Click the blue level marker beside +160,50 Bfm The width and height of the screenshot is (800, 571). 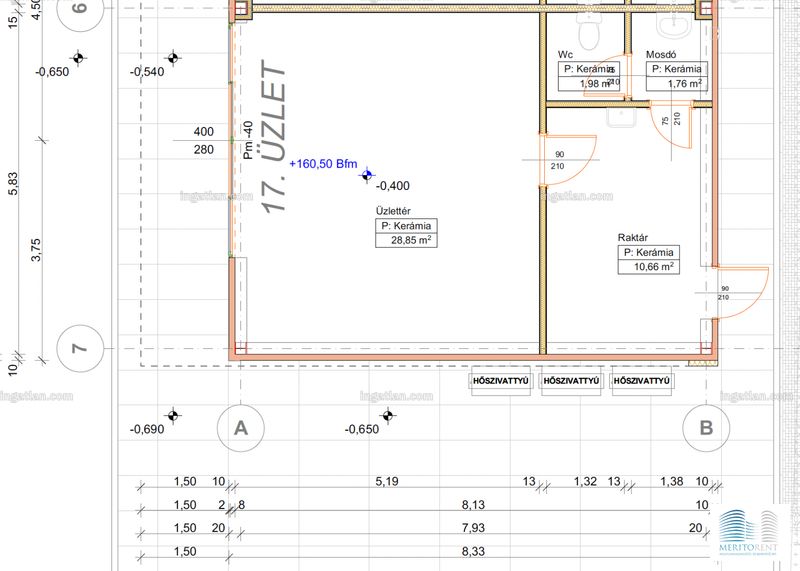click(367, 176)
